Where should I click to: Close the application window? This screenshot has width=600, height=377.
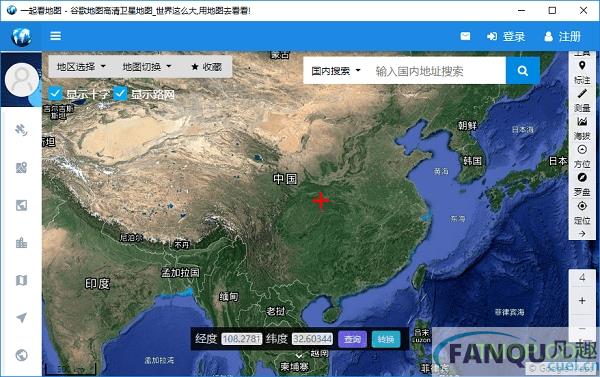point(583,10)
